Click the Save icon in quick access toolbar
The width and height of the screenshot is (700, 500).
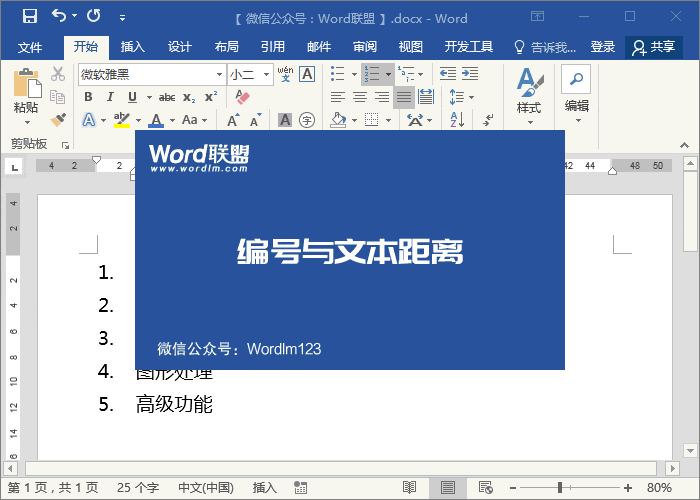tap(30, 17)
